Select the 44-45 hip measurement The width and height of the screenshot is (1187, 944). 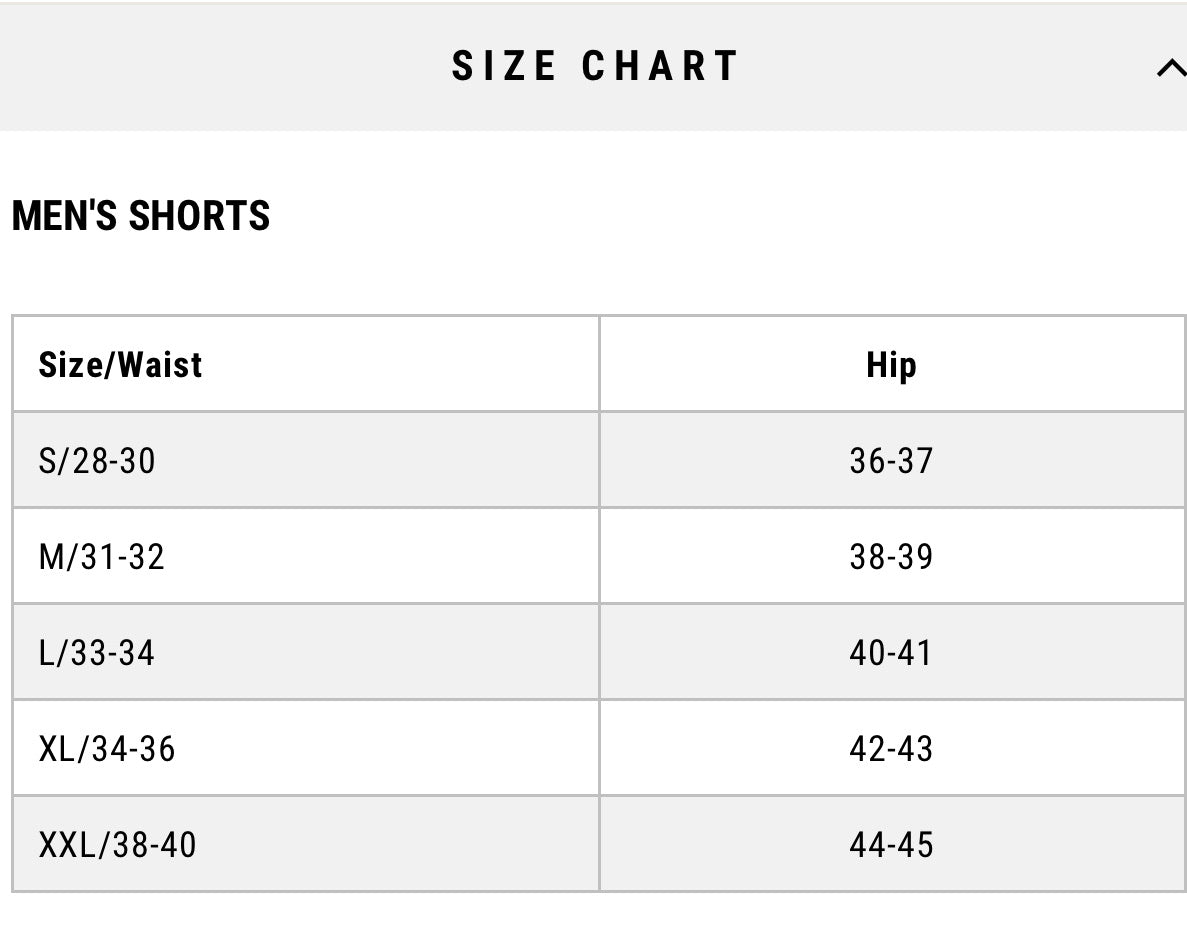(890, 845)
